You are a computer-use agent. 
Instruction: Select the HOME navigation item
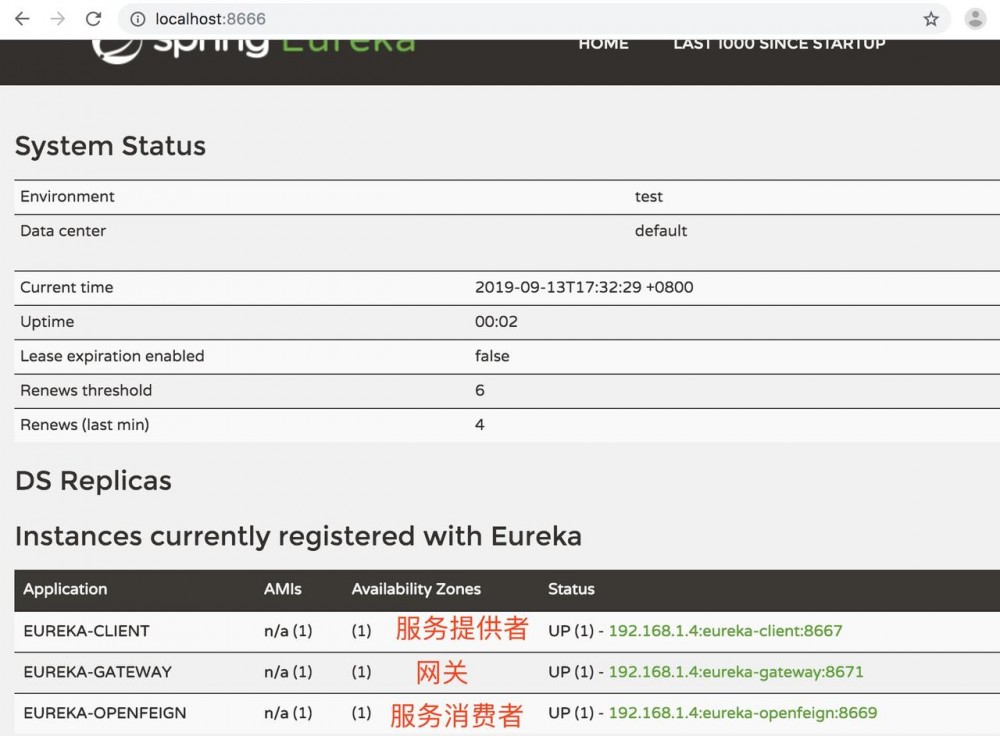[x=603, y=44]
